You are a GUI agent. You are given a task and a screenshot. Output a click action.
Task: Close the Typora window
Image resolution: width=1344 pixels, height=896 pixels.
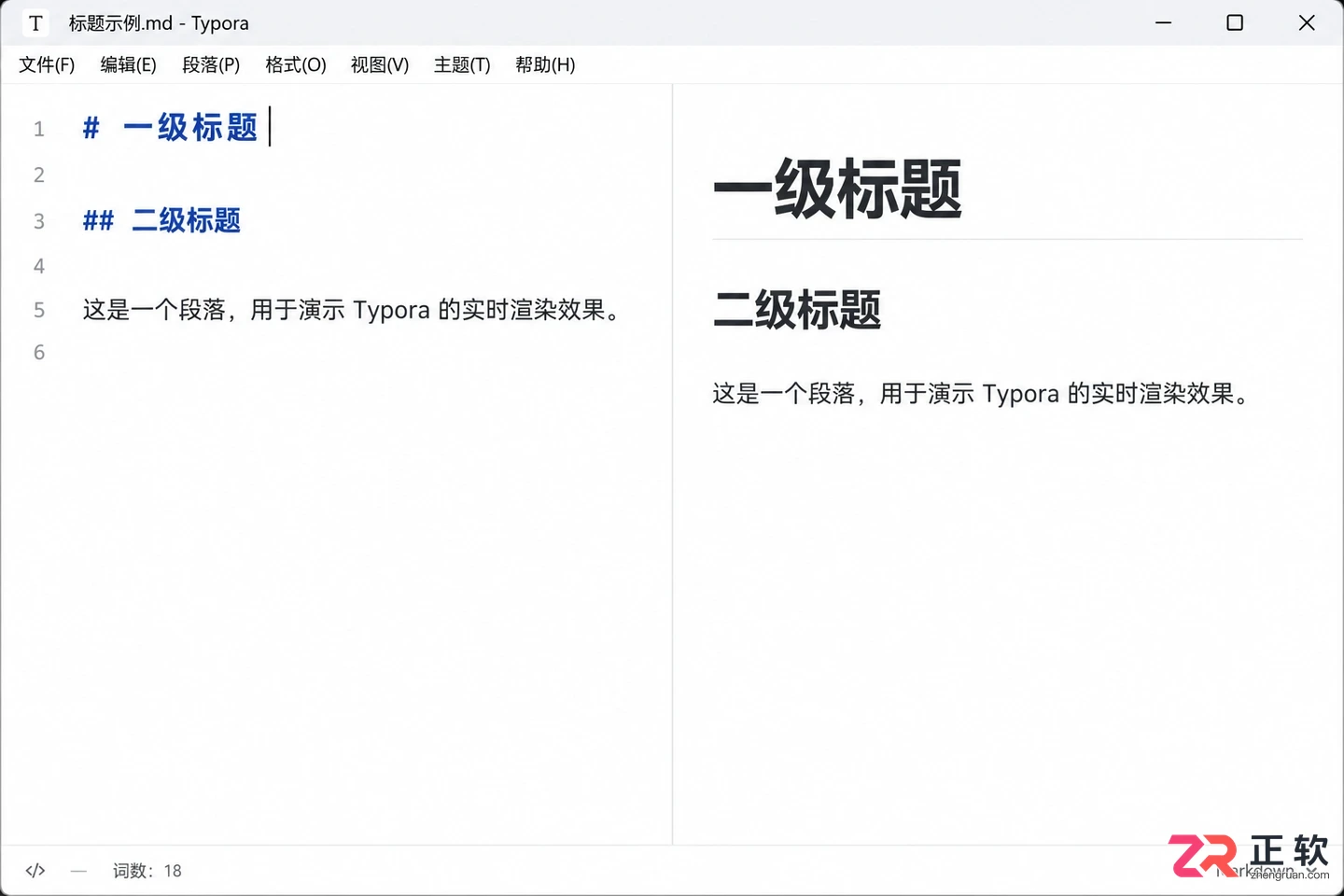(1307, 22)
